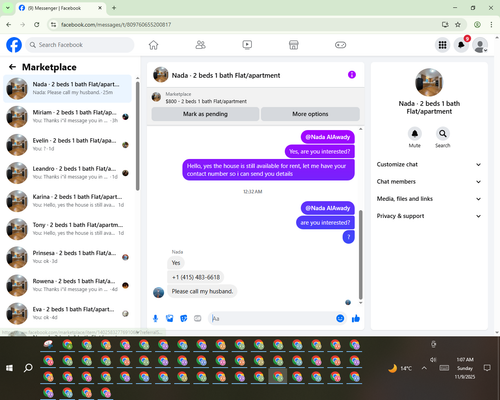Expand the Chat members section
The height and width of the screenshot is (400, 500).
(x=429, y=182)
